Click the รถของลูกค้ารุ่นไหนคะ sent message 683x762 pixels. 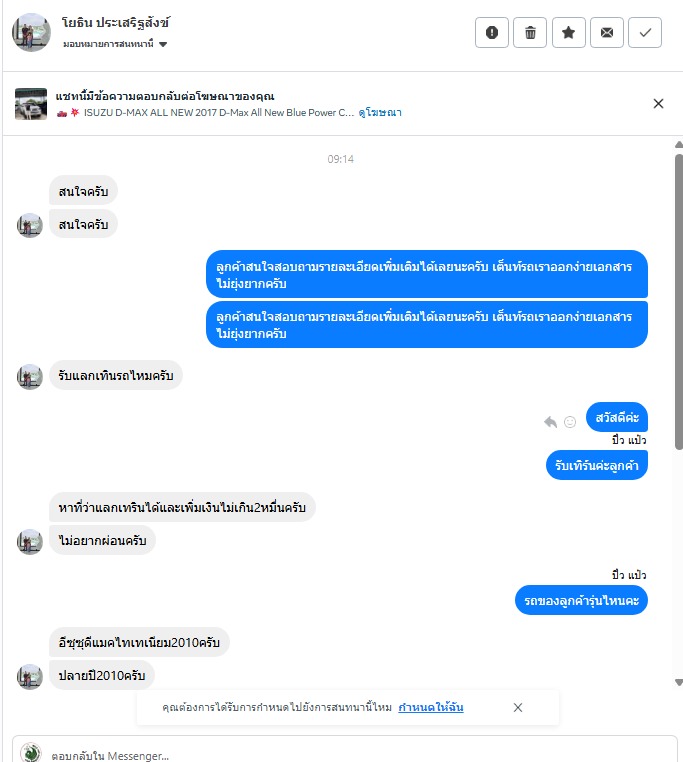[581, 601]
